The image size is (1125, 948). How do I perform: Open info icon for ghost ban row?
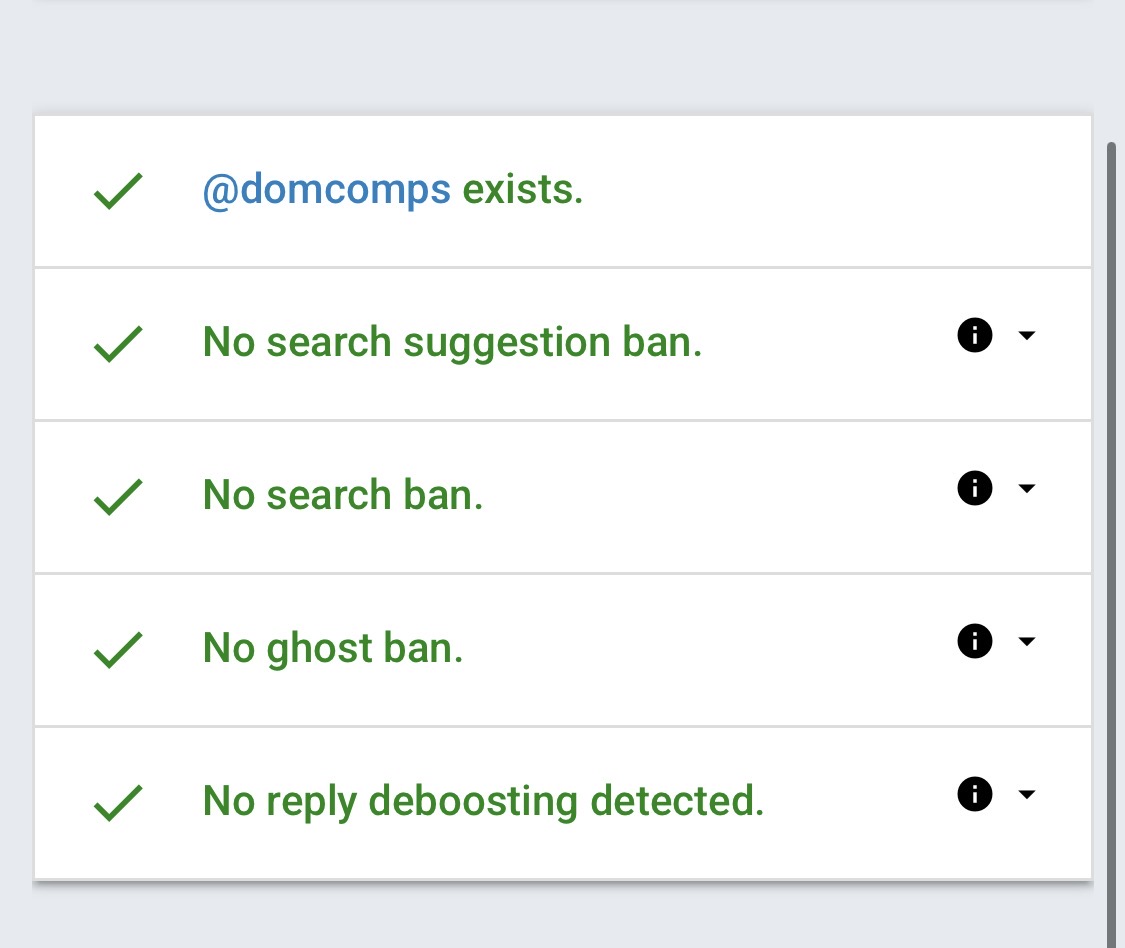click(974, 641)
